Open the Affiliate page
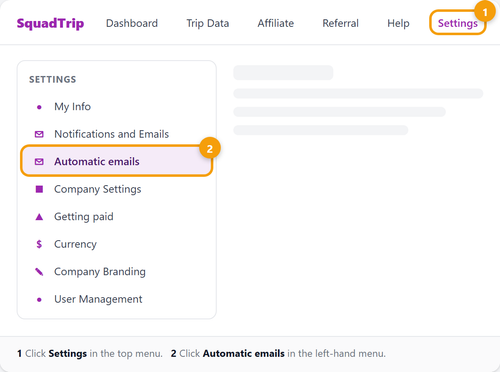This screenshot has height=372, width=500. (276, 23)
